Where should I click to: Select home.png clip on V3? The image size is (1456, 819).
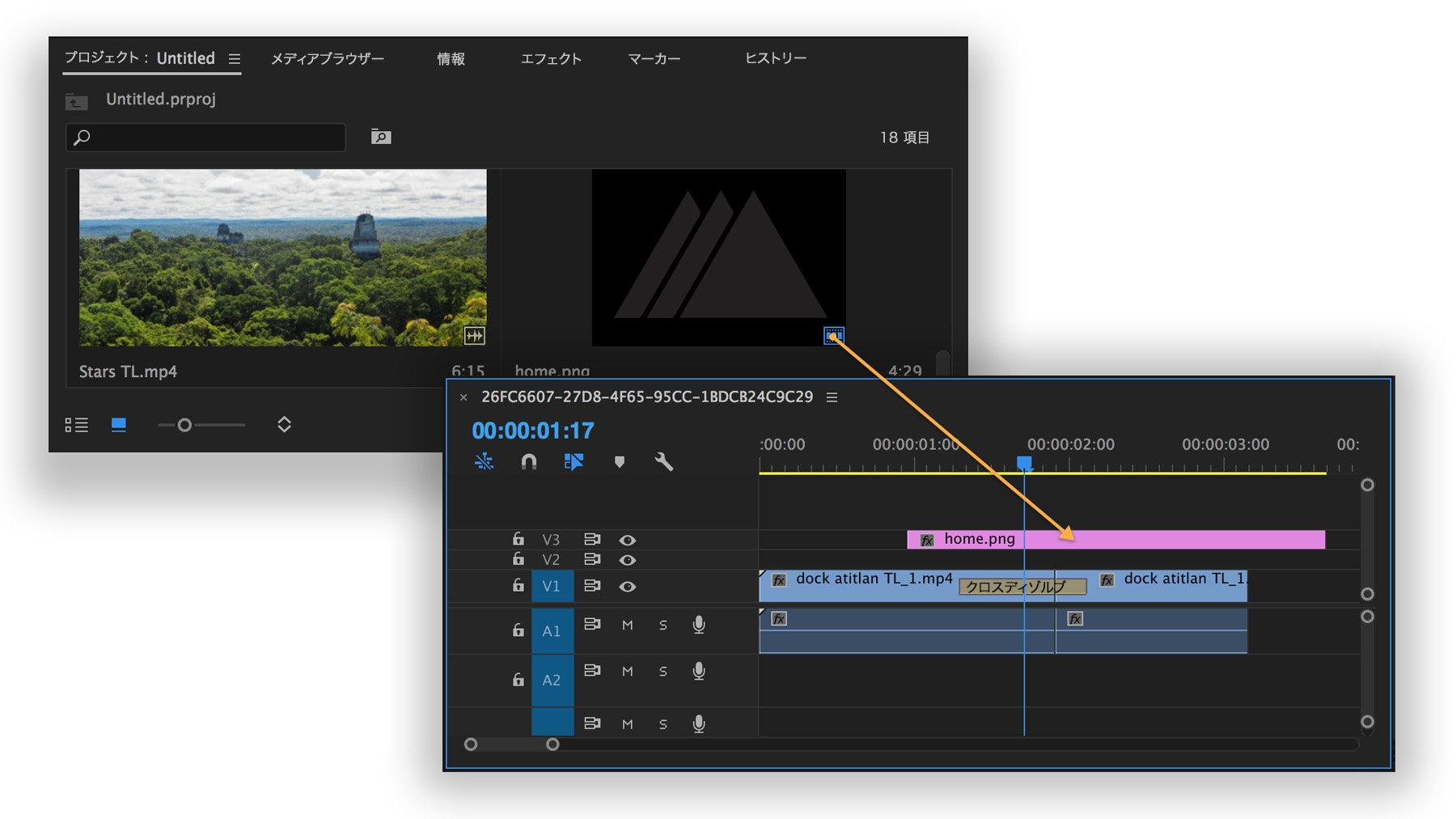[x=1116, y=540]
